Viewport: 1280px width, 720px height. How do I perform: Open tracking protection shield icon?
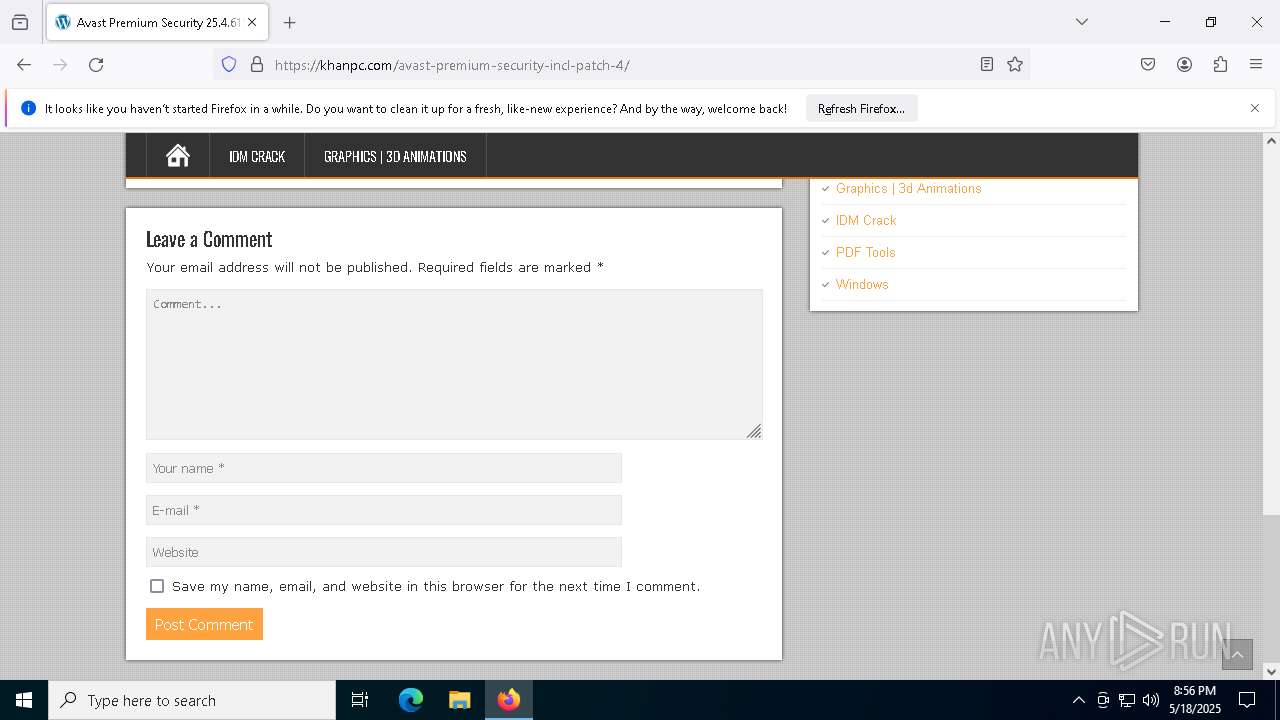tap(229, 64)
